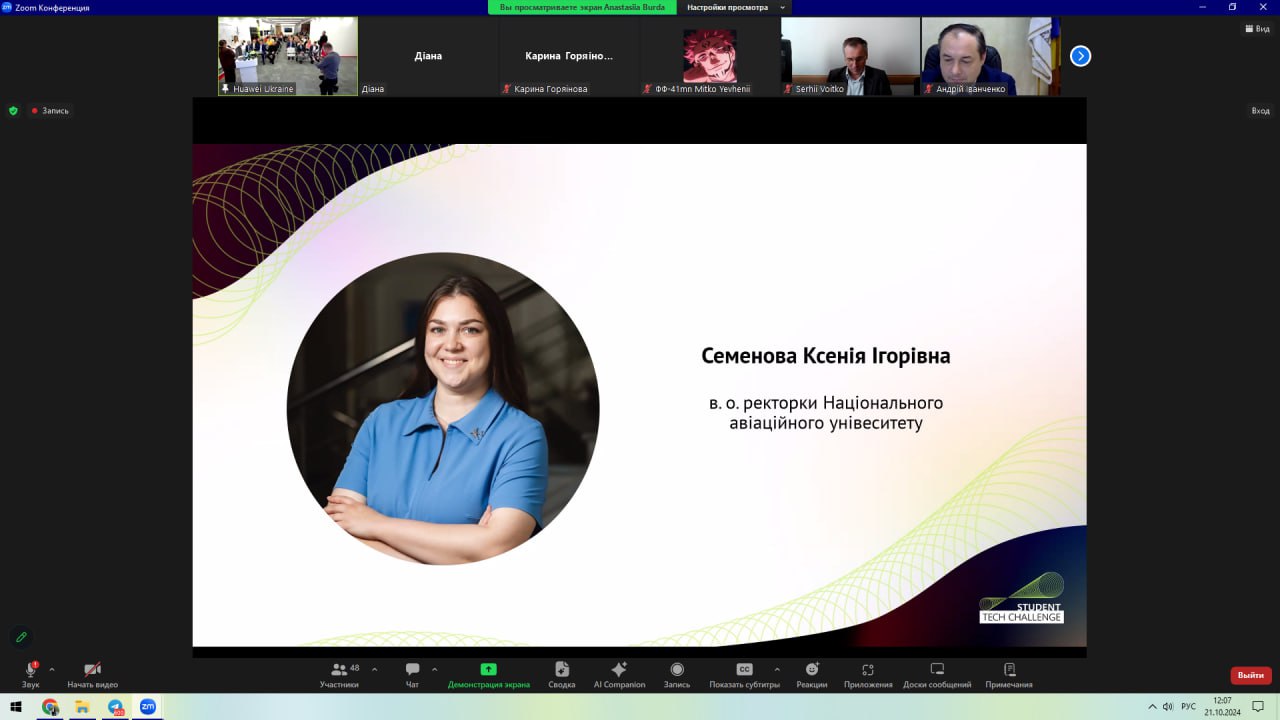Screen dimensions: 1280x720
Task: Turn on camera with Начать видео
Action: coord(92,675)
